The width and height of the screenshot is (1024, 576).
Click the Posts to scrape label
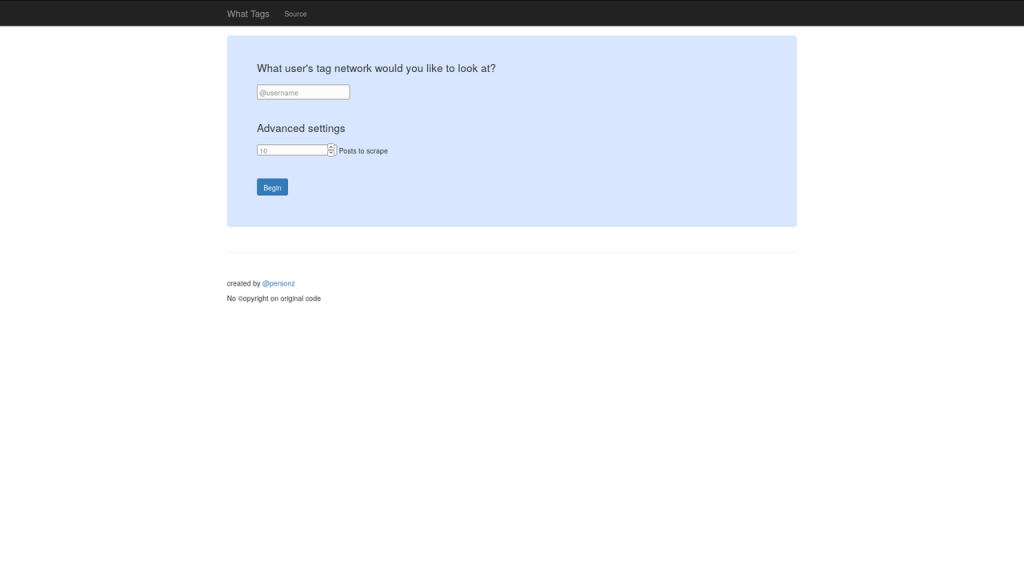[363, 151]
